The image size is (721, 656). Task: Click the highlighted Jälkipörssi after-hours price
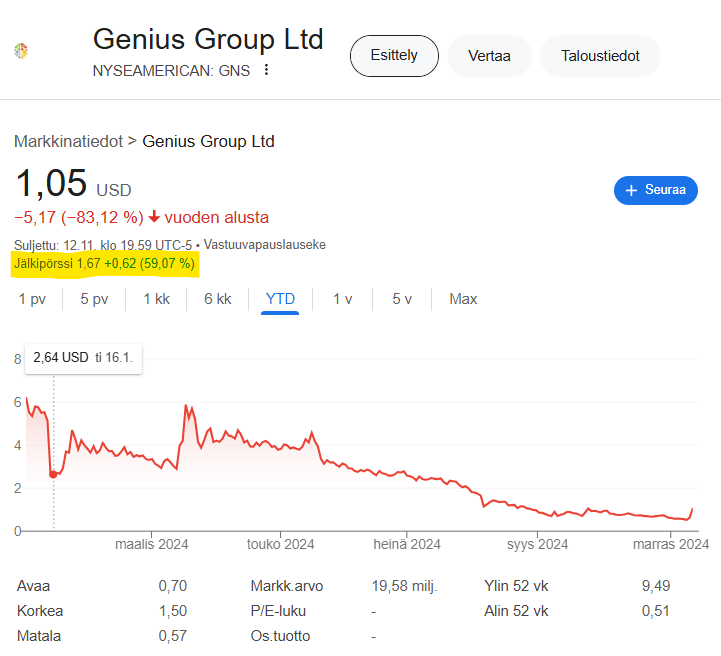click(104, 264)
